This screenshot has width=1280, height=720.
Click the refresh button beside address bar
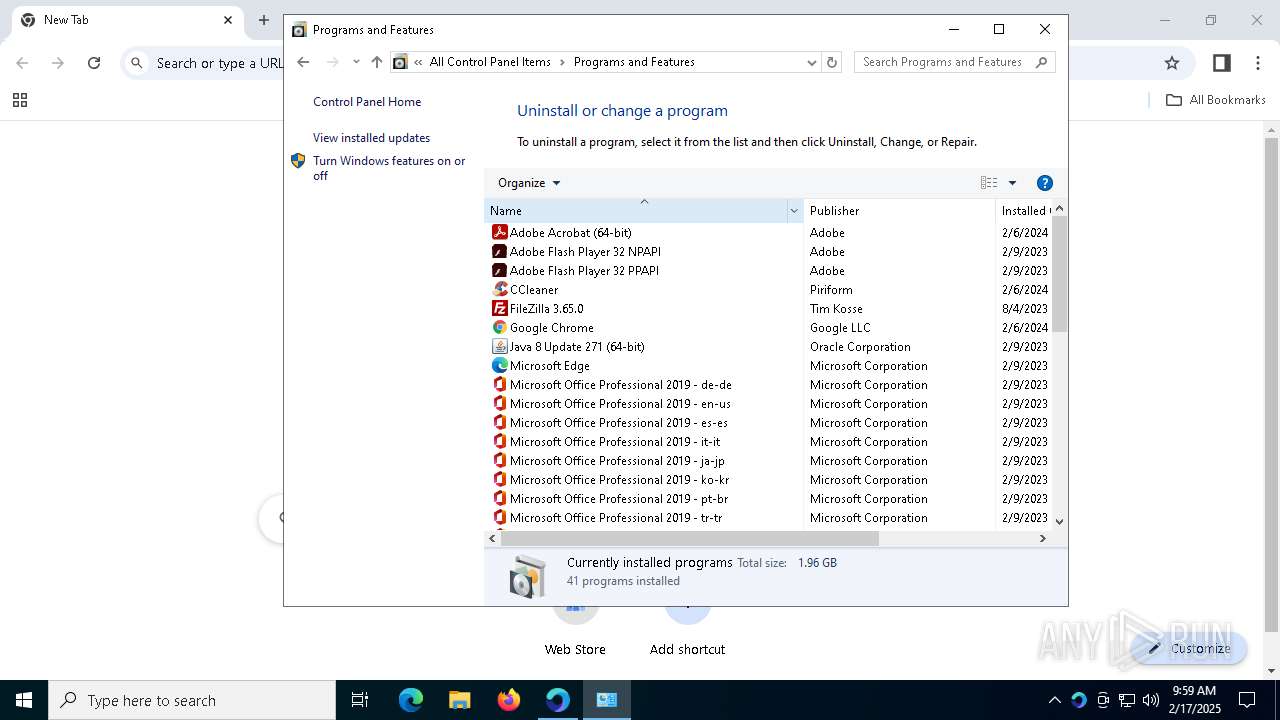click(x=831, y=62)
